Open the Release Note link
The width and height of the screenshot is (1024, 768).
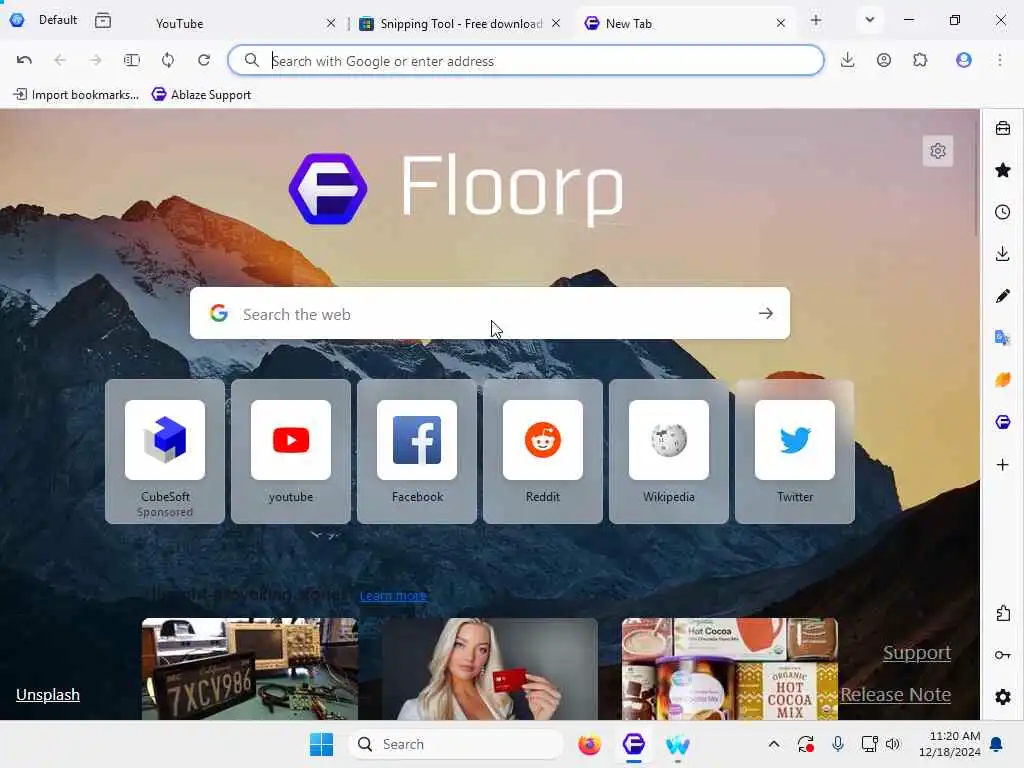click(x=895, y=694)
